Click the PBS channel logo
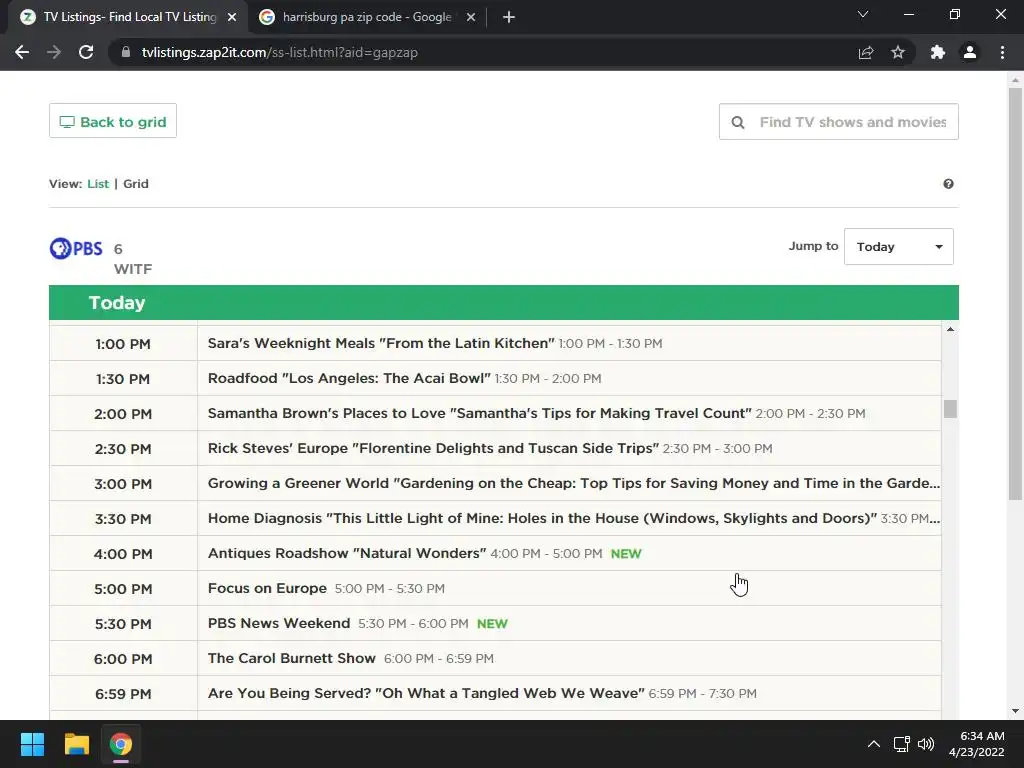 (x=76, y=248)
